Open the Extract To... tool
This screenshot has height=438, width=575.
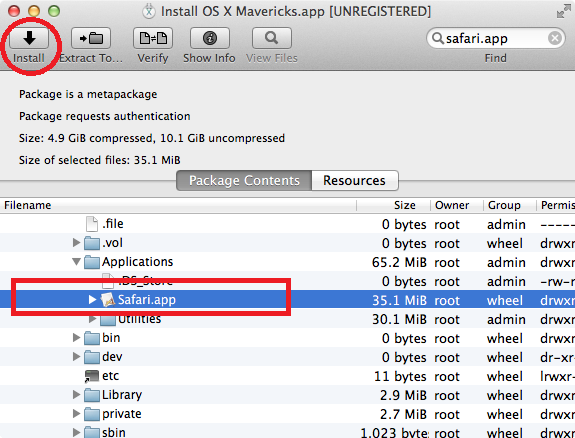pos(91,38)
